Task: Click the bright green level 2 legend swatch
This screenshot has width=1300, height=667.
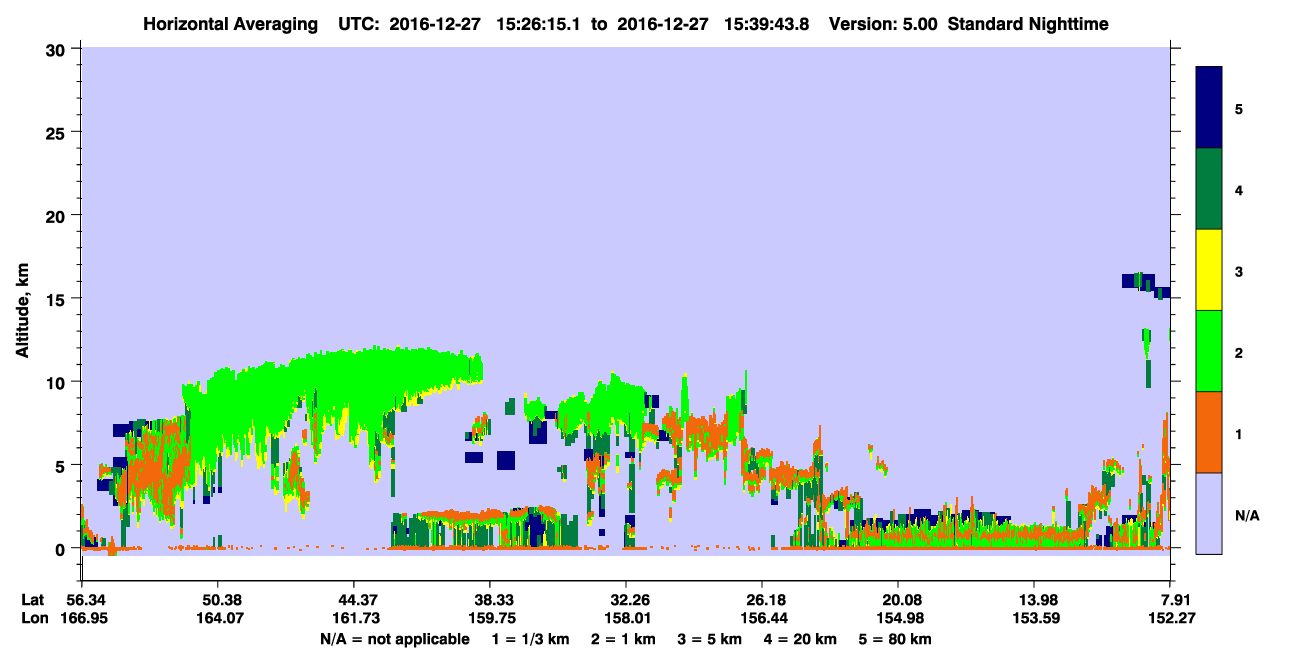Action: (x=1210, y=351)
